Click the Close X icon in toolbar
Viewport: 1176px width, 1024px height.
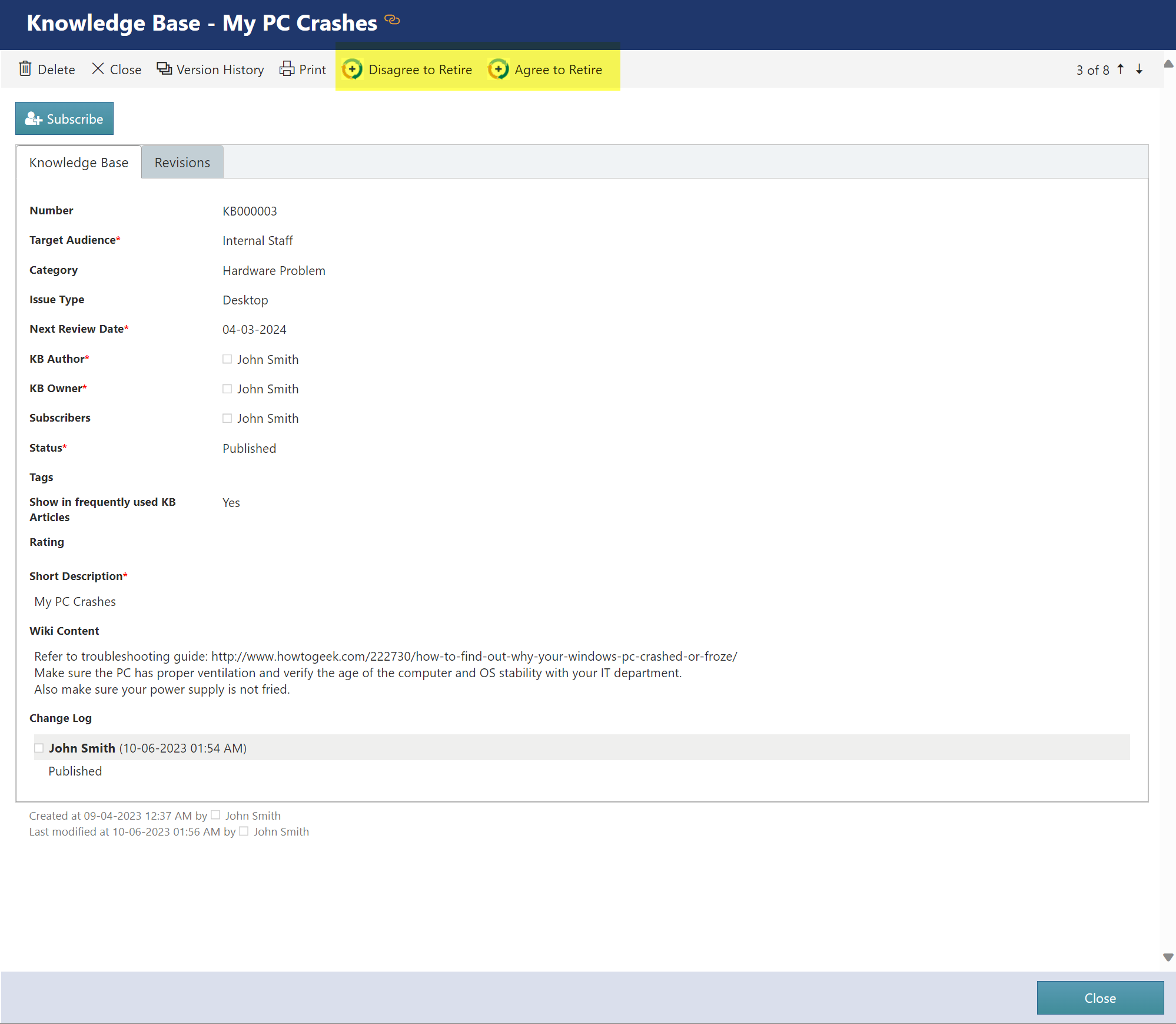click(98, 69)
